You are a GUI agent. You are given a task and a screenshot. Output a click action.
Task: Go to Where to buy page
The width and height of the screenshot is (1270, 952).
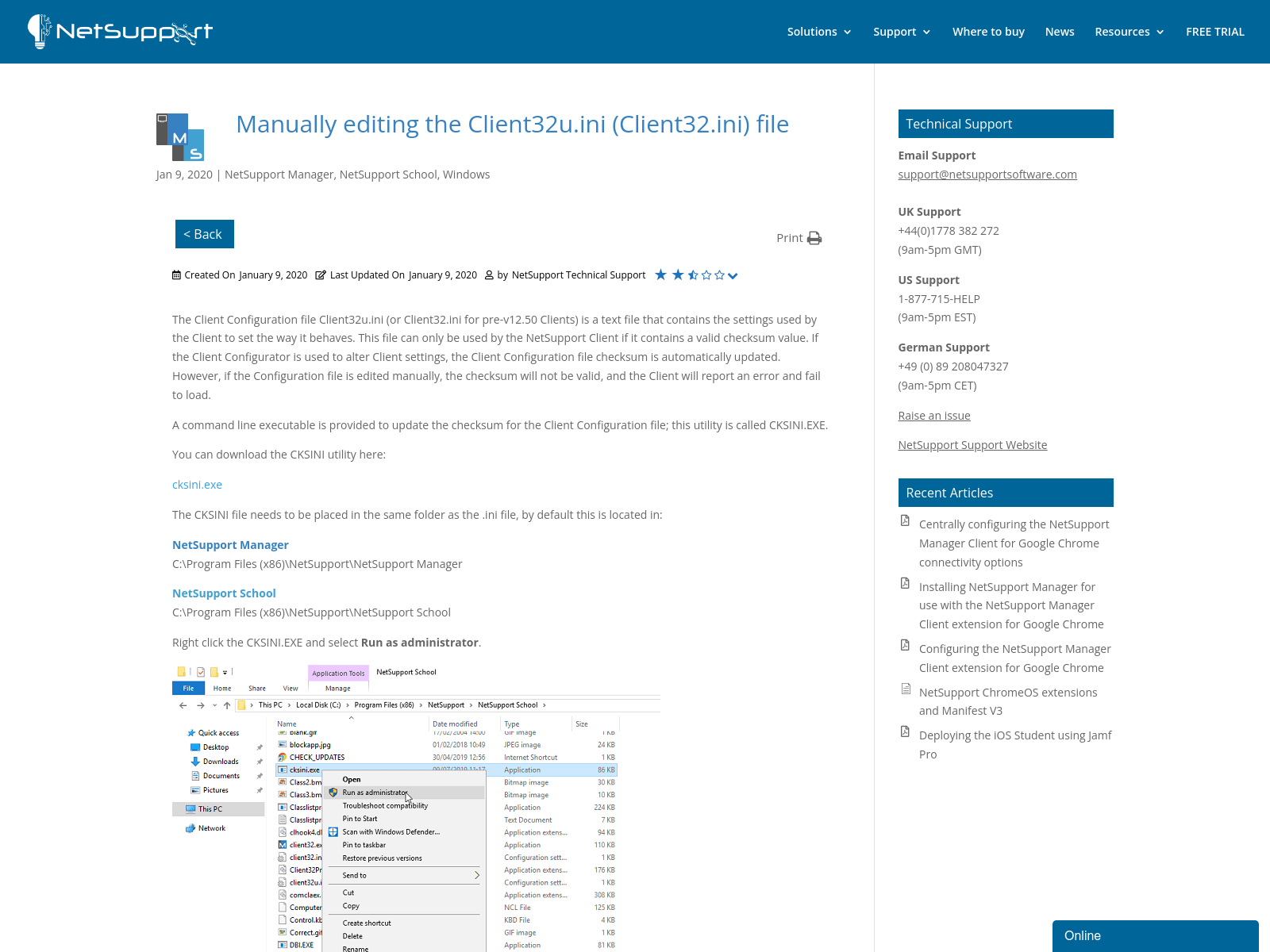pyautogui.click(x=988, y=32)
